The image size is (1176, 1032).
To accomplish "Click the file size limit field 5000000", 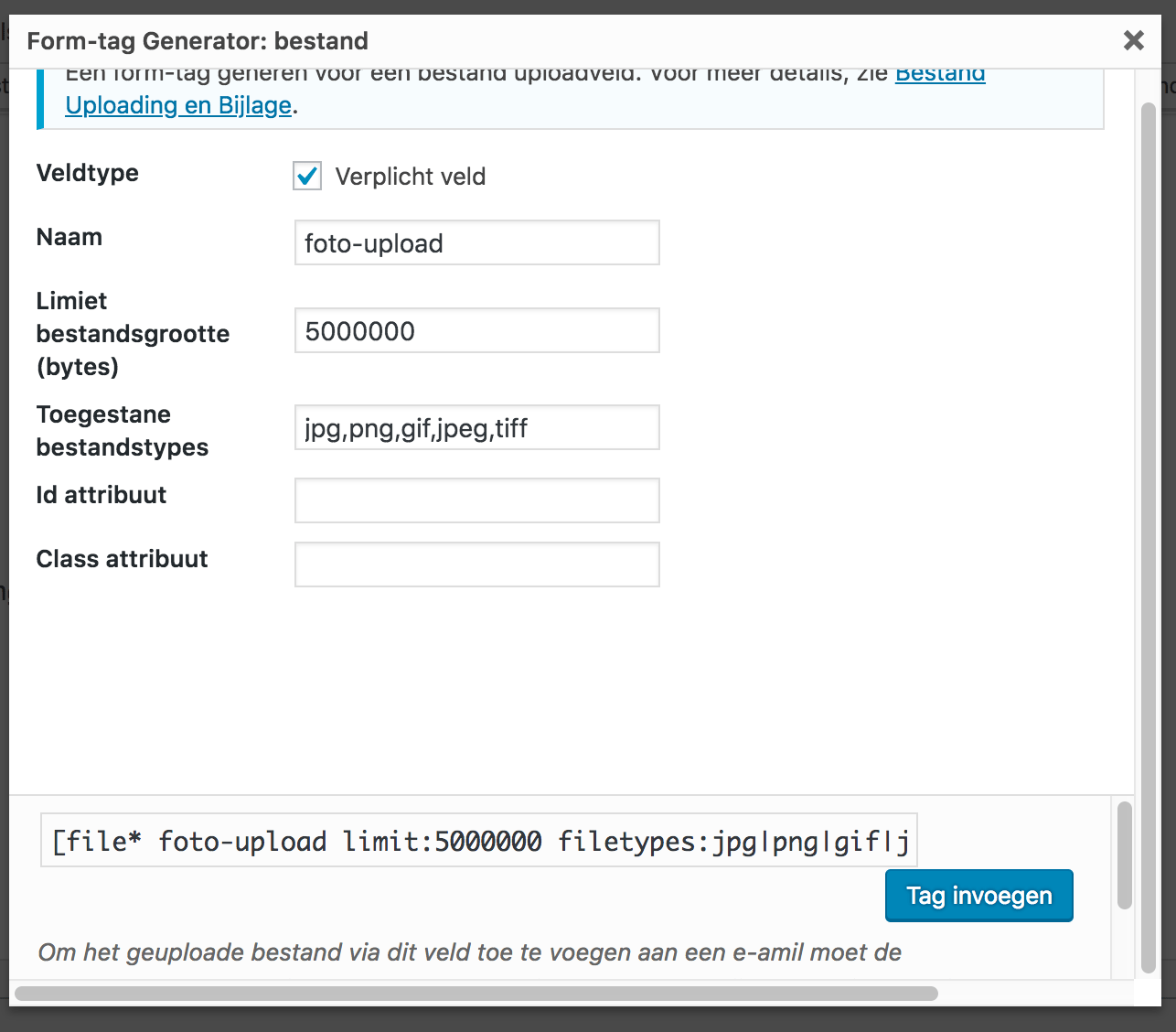I will [x=476, y=331].
